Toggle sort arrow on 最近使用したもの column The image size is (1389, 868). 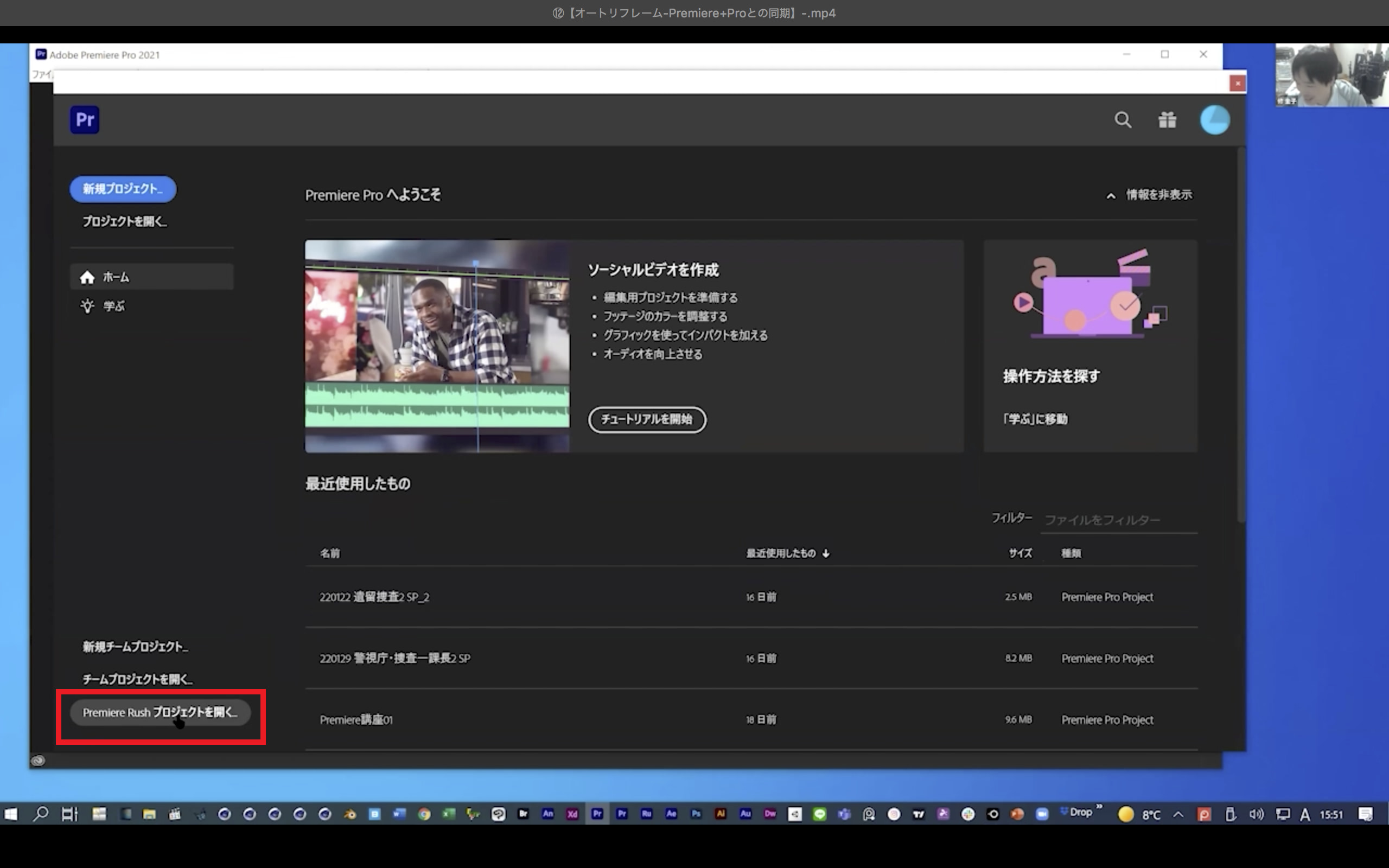pyautogui.click(x=826, y=553)
